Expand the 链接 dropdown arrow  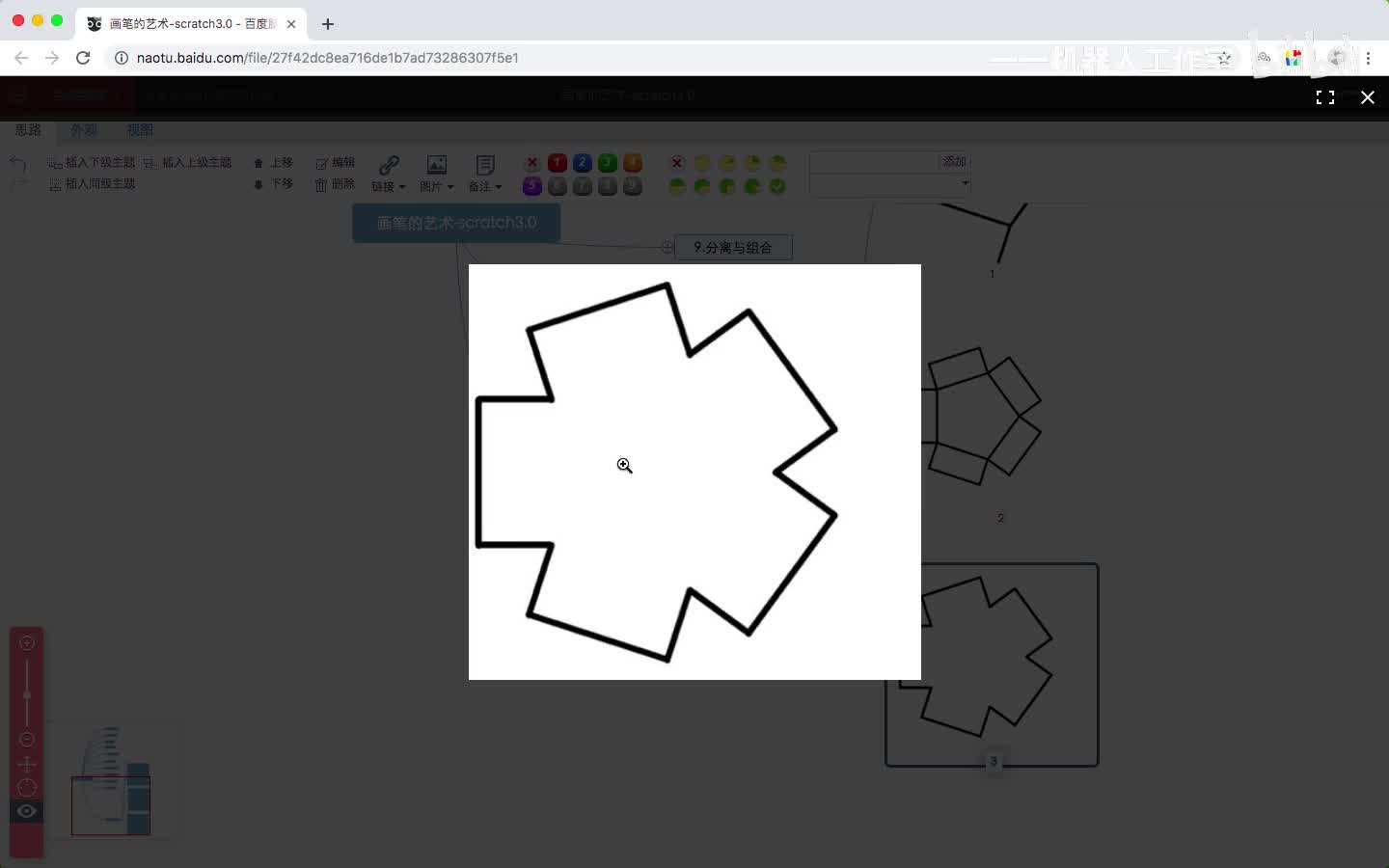(401, 187)
